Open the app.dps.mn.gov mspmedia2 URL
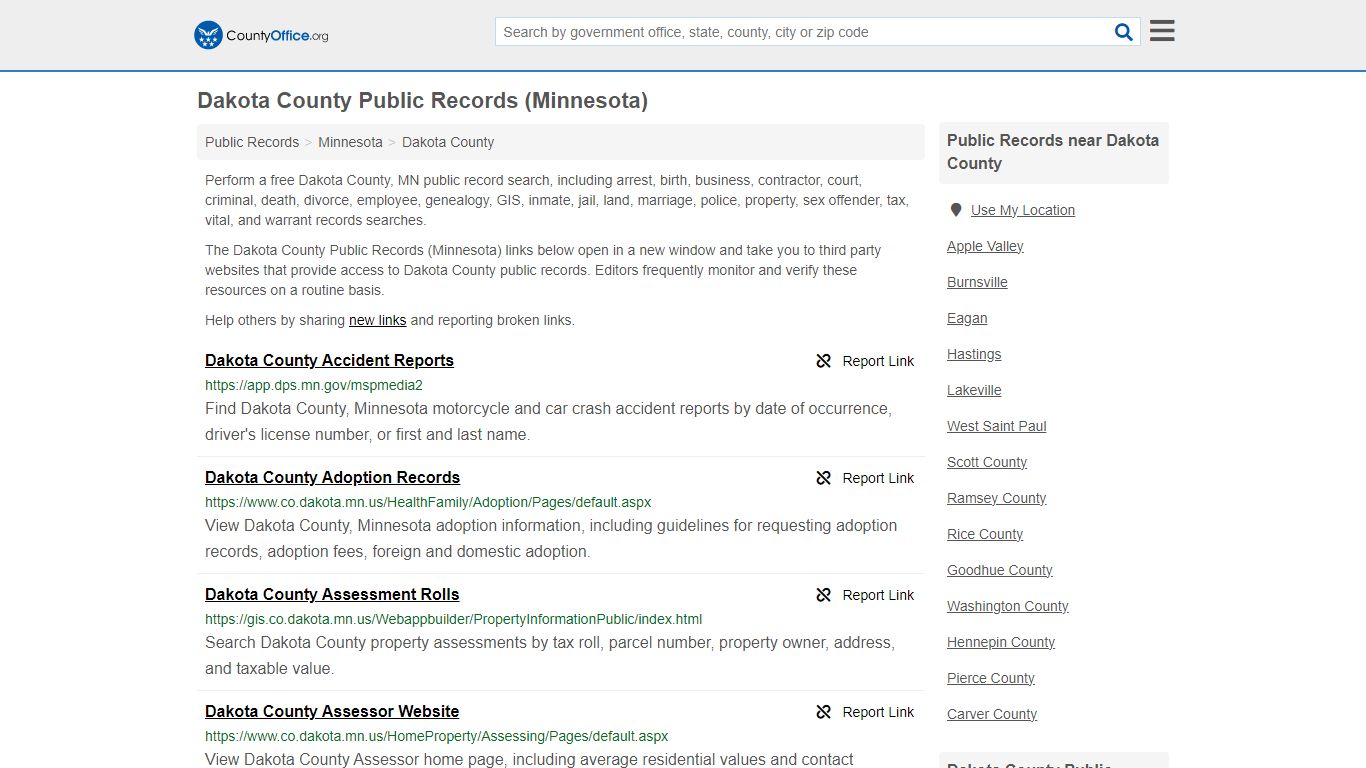Viewport: 1366px width, 768px height. click(314, 385)
